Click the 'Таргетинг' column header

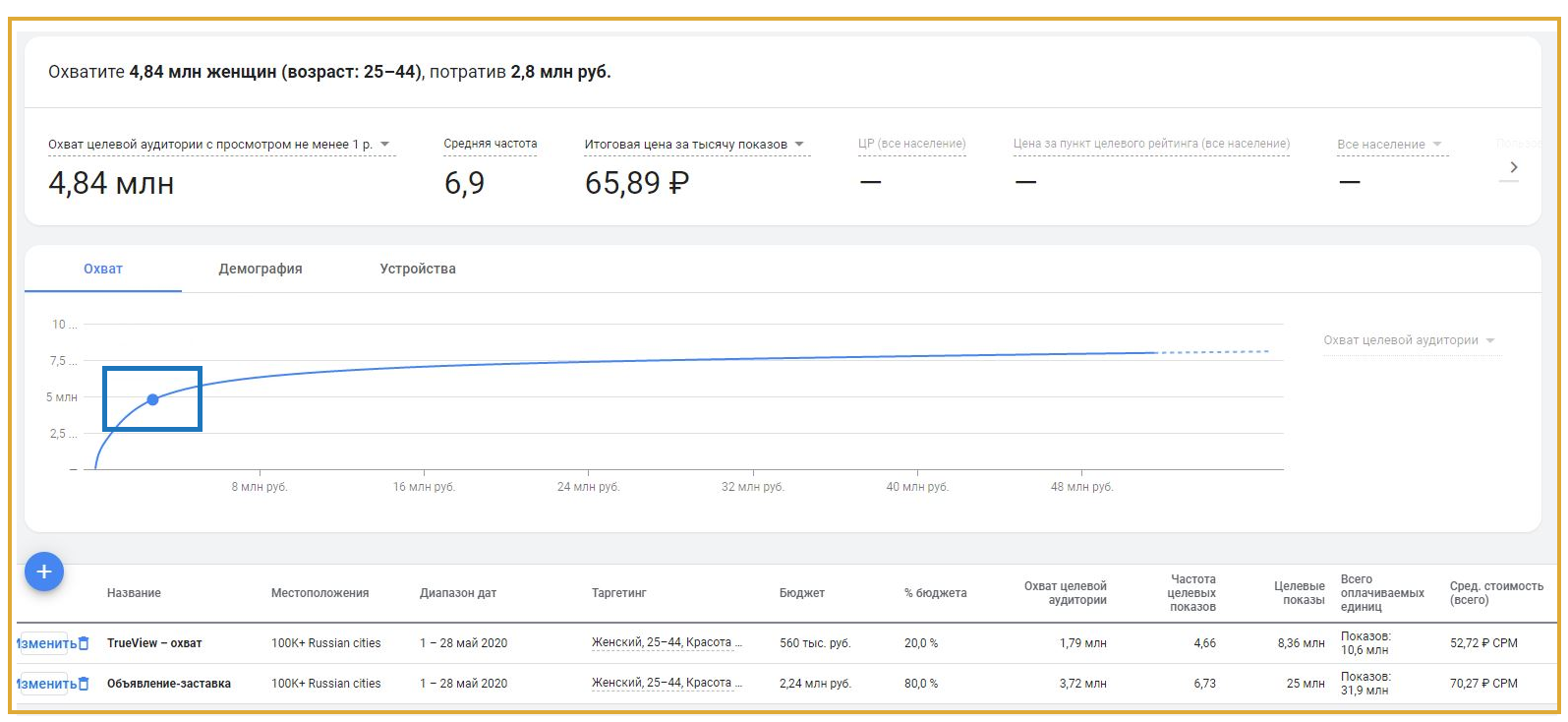(x=619, y=593)
